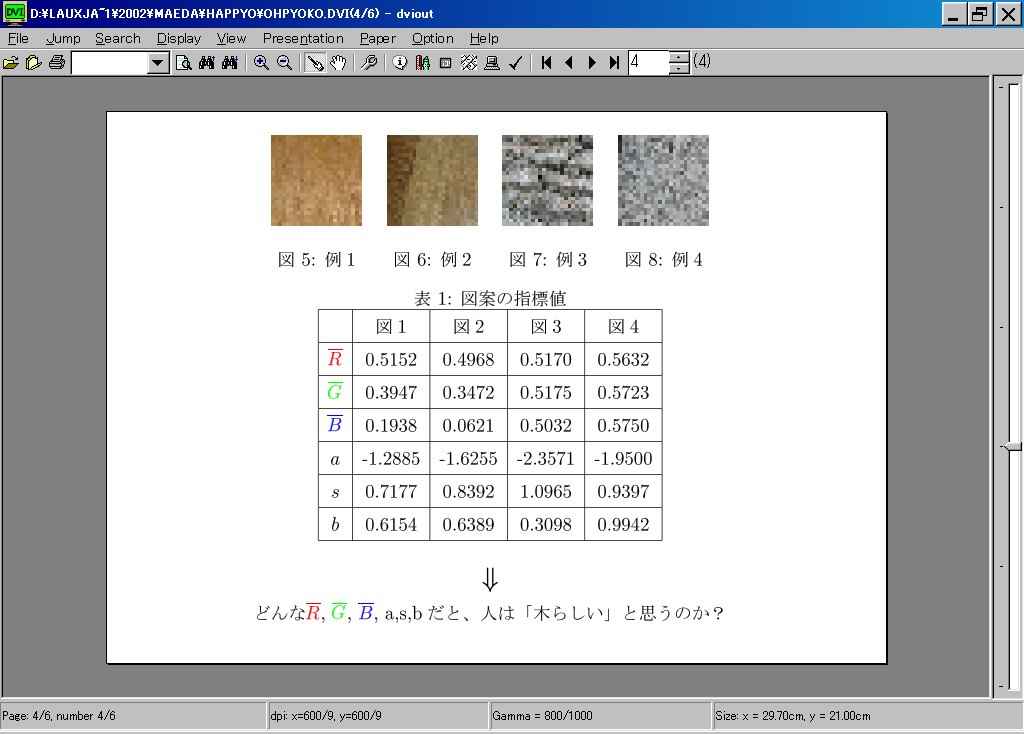
Task: Click status bar Size x = 29.70cm entry
Action: pos(793,716)
